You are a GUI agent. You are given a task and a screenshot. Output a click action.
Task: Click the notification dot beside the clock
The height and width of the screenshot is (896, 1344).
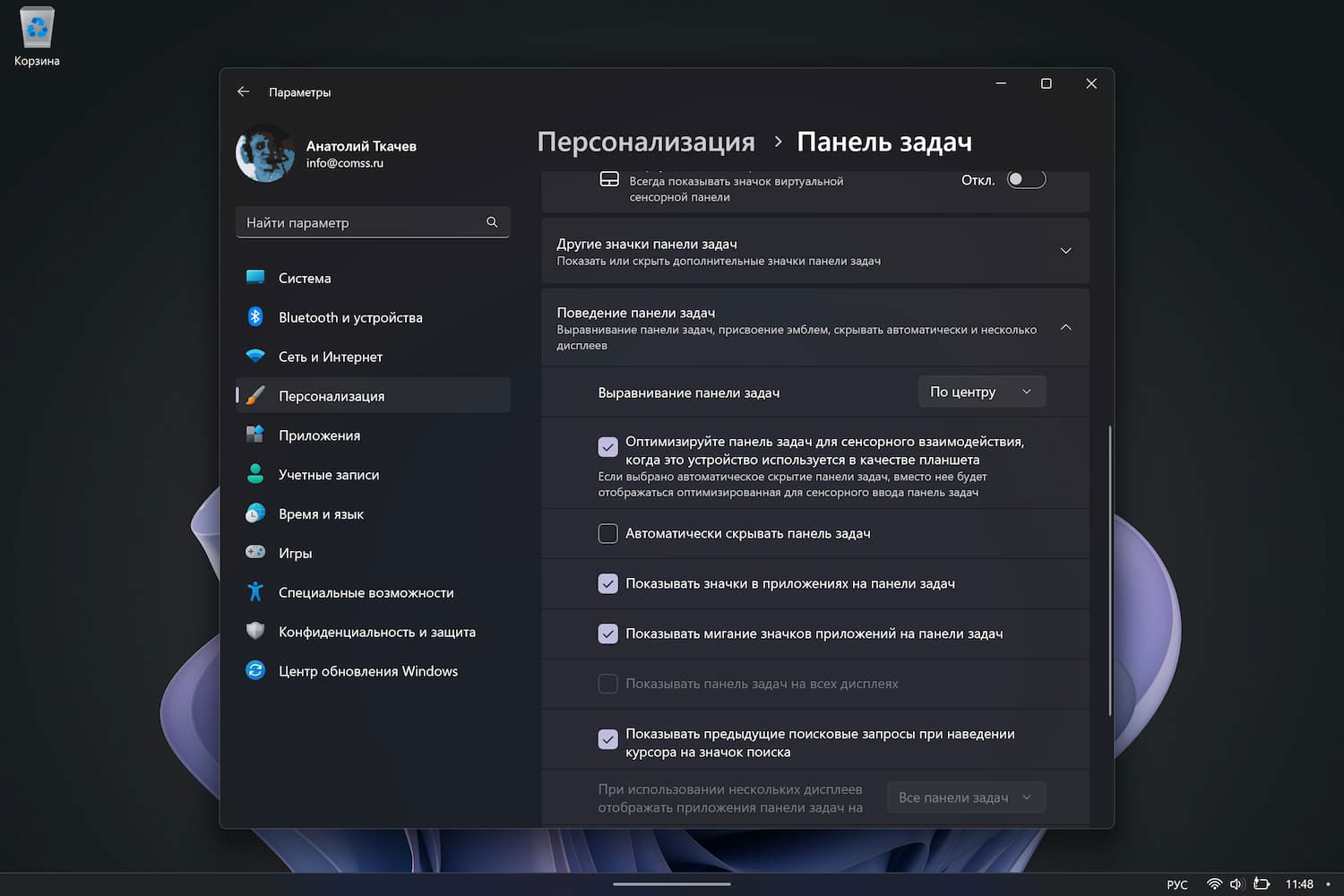tap(1328, 884)
